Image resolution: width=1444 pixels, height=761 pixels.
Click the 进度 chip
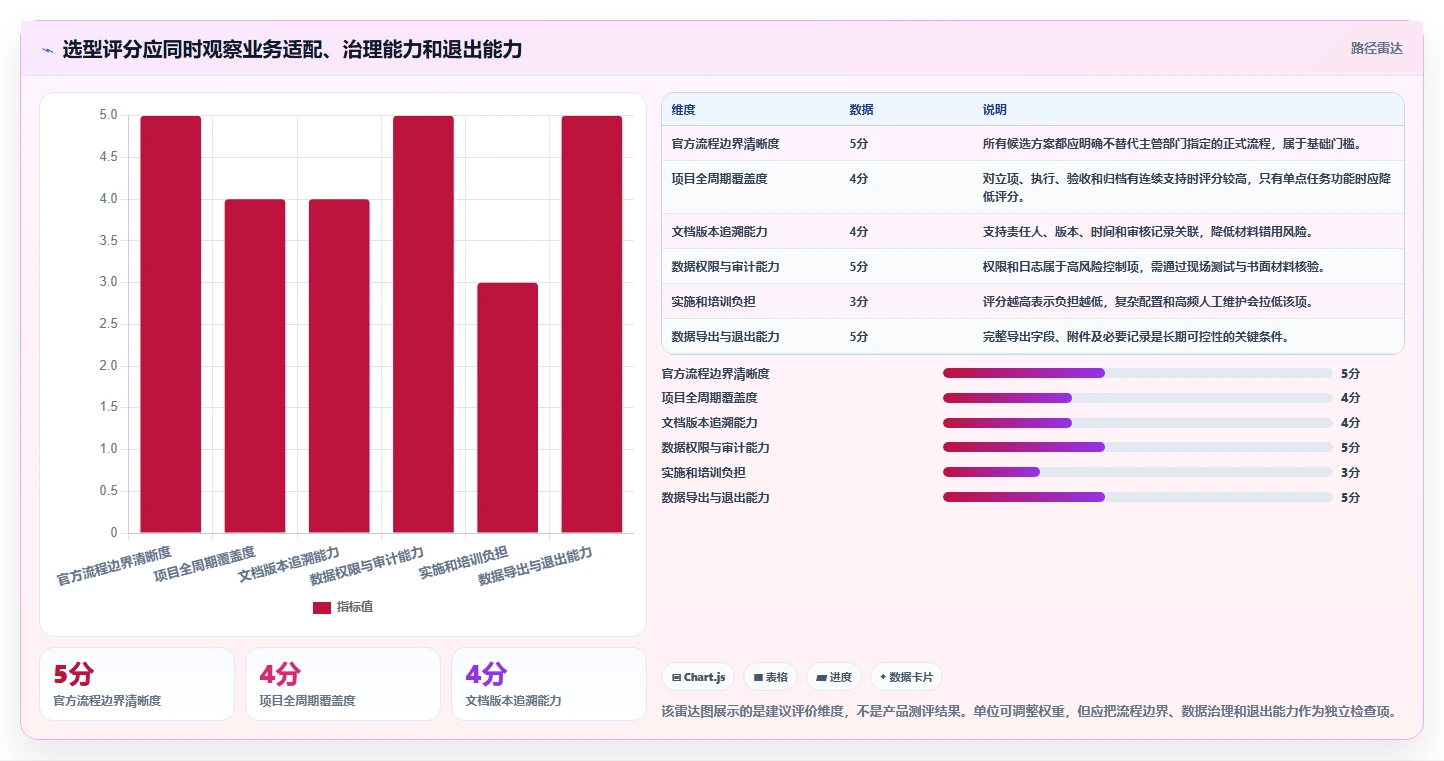pyautogui.click(x=834, y=677)
